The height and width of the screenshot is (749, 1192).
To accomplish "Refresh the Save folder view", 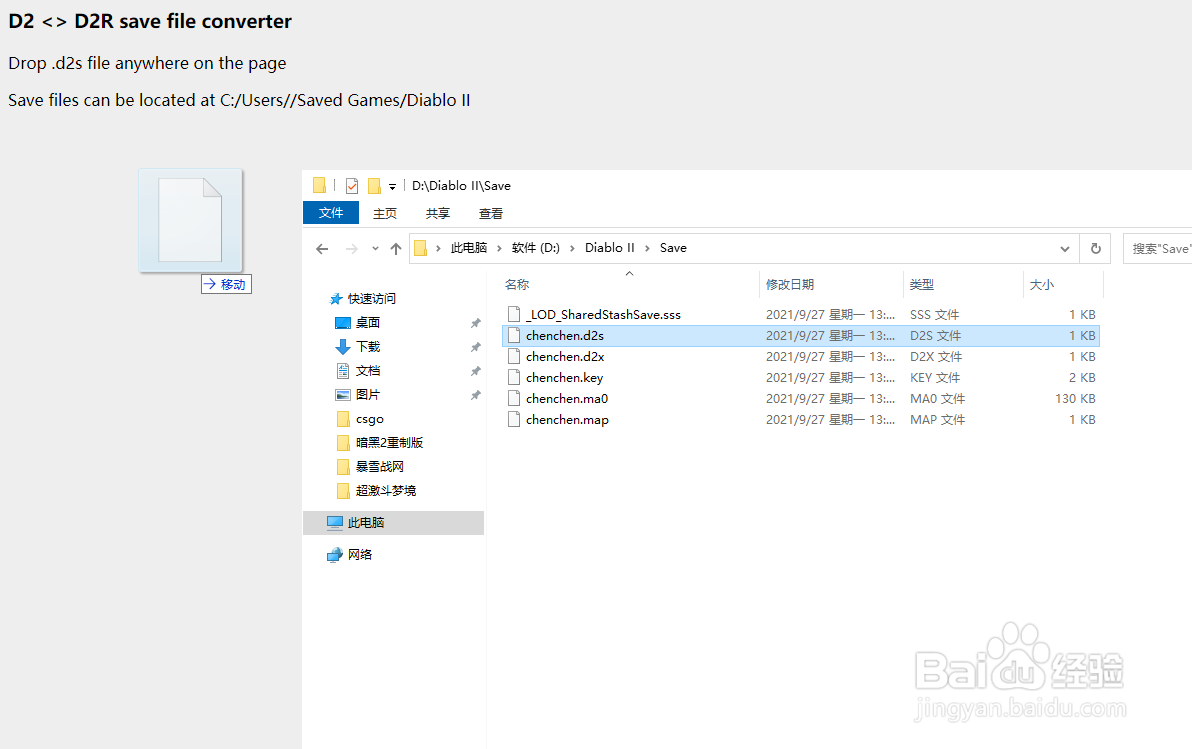I will tap(1095, 249).
